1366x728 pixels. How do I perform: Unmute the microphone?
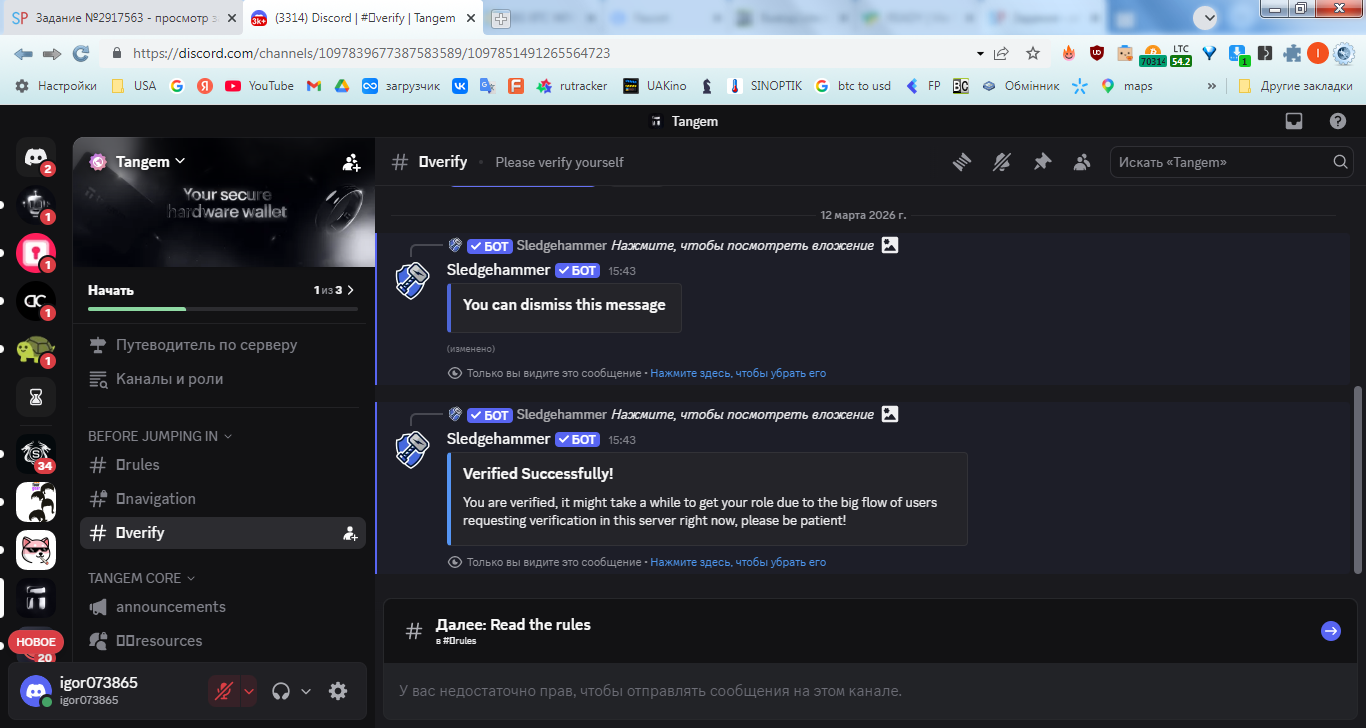click(224, 691)
